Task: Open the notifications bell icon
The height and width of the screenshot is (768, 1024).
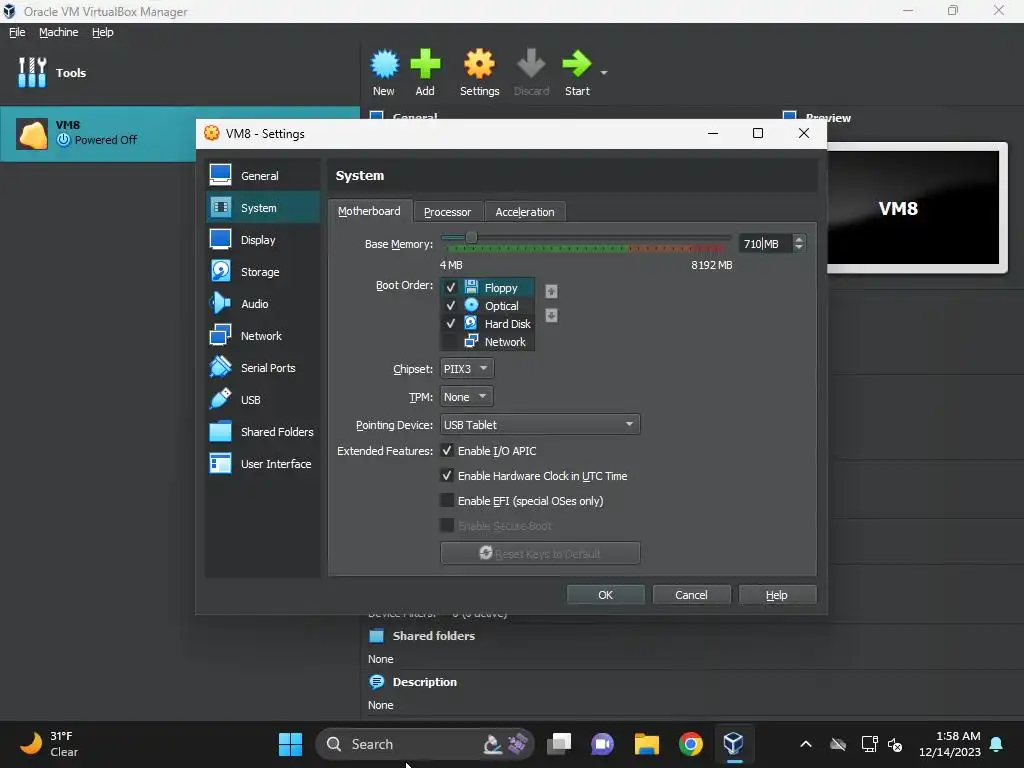Action: click(x=997, y=744)
